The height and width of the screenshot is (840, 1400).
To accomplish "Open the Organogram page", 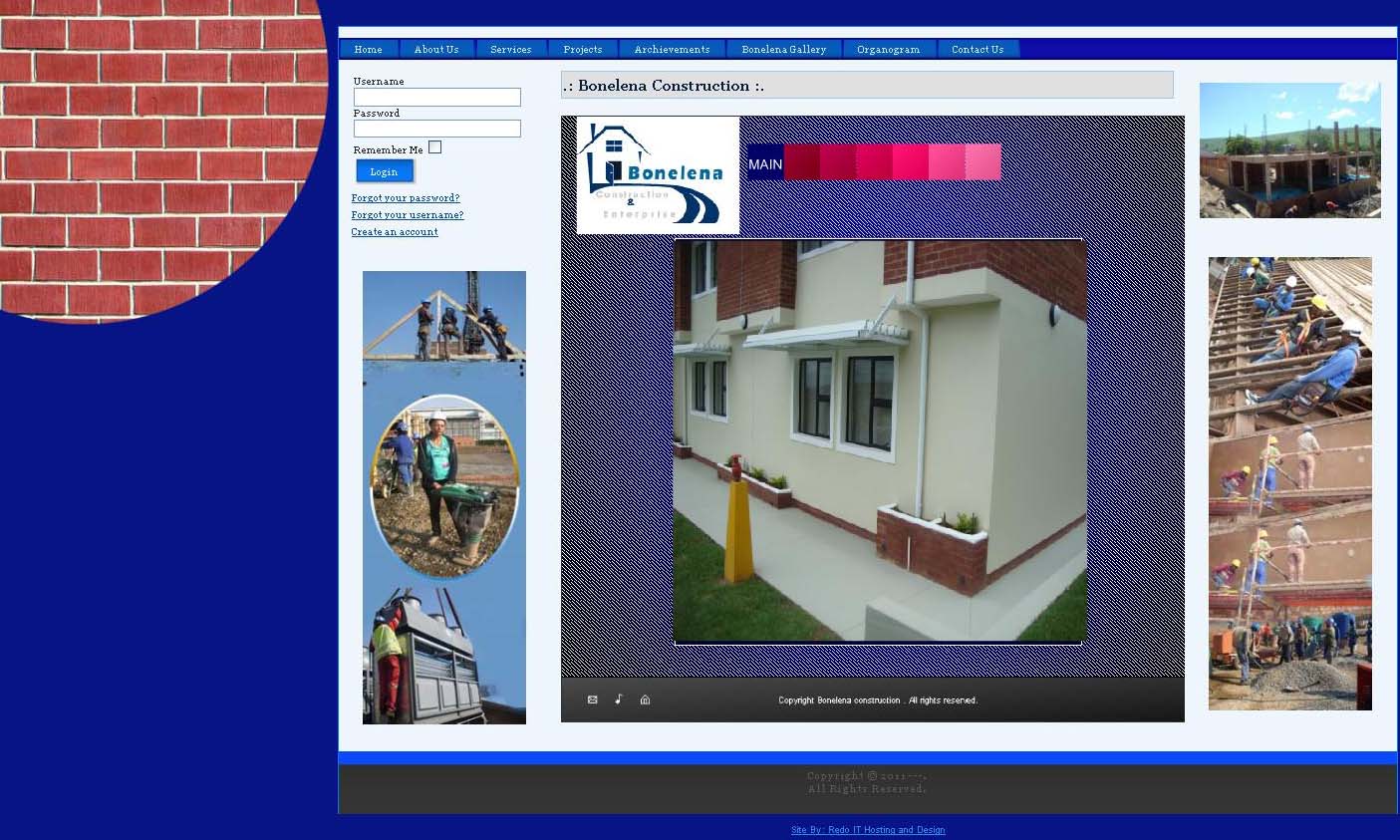I will click(888, 49).
